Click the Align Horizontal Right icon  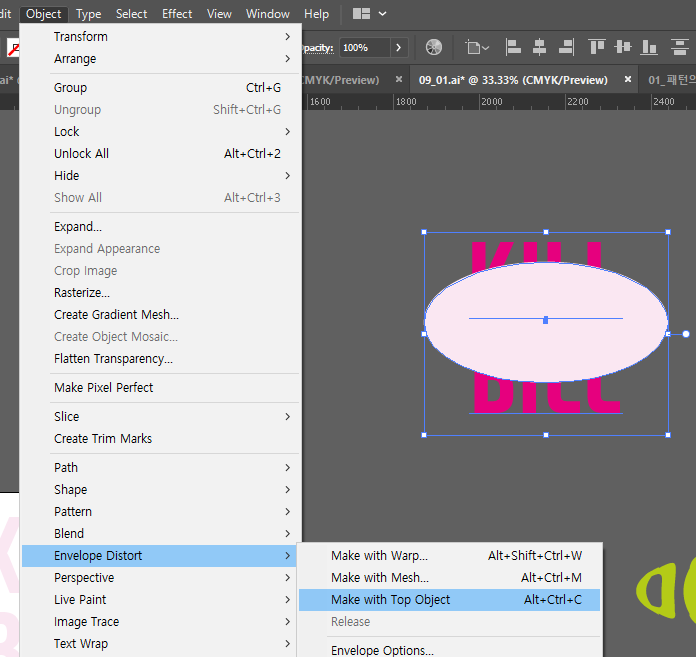click(566, 47)
